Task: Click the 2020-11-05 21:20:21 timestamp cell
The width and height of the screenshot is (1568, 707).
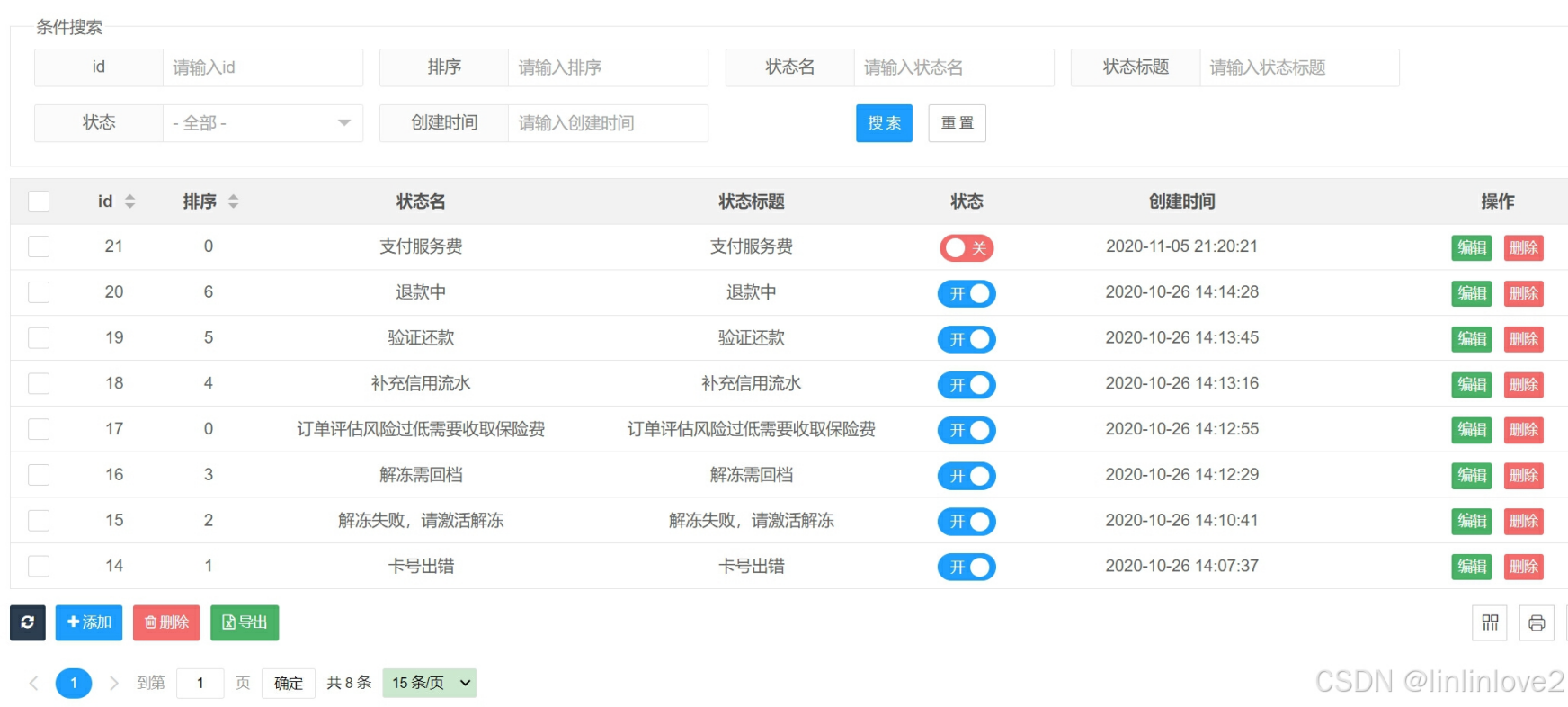Action: [x=1181, y=246]
